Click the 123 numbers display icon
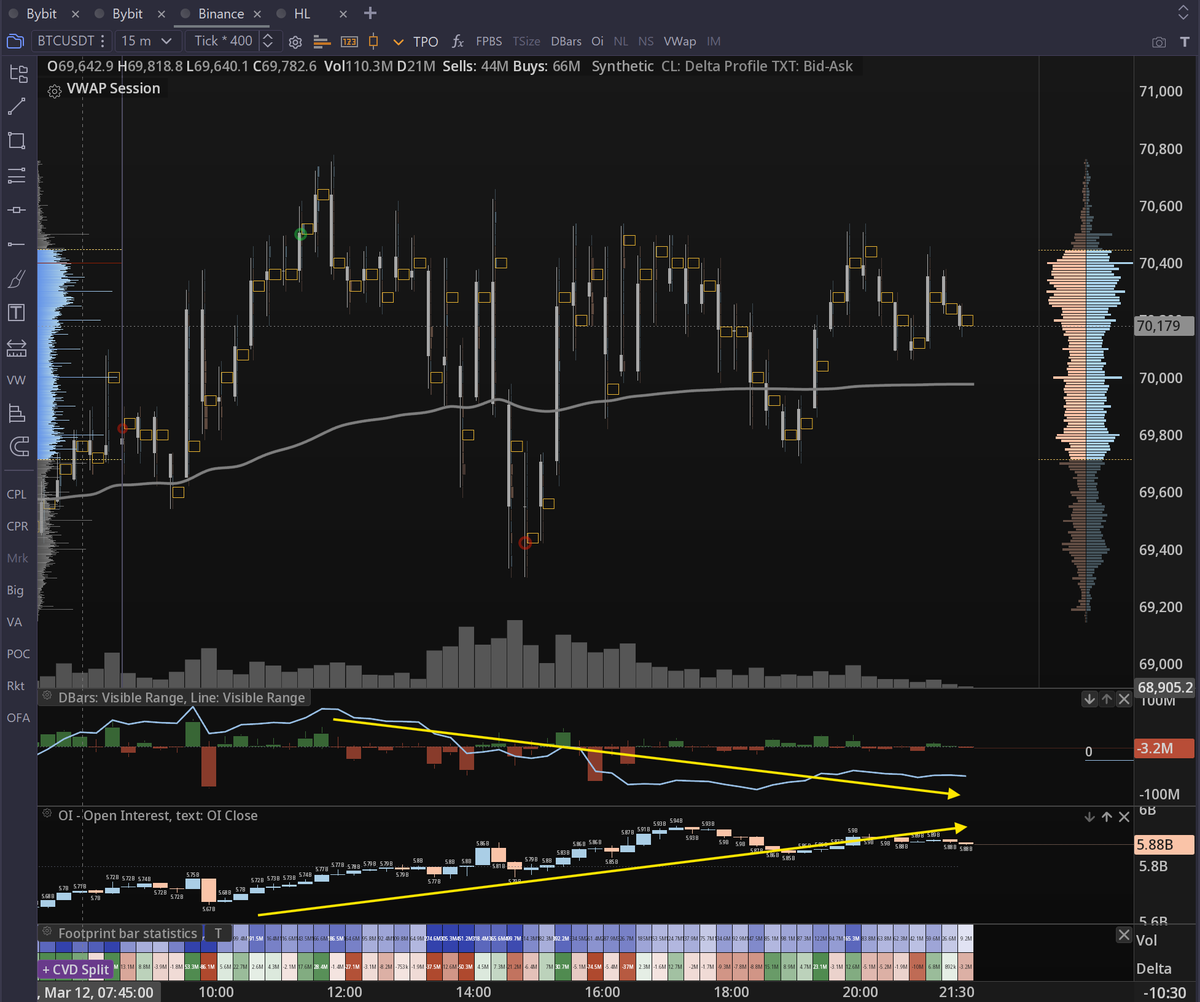Viewport: 1200px width, 1002px height. (x=349, y=42)
